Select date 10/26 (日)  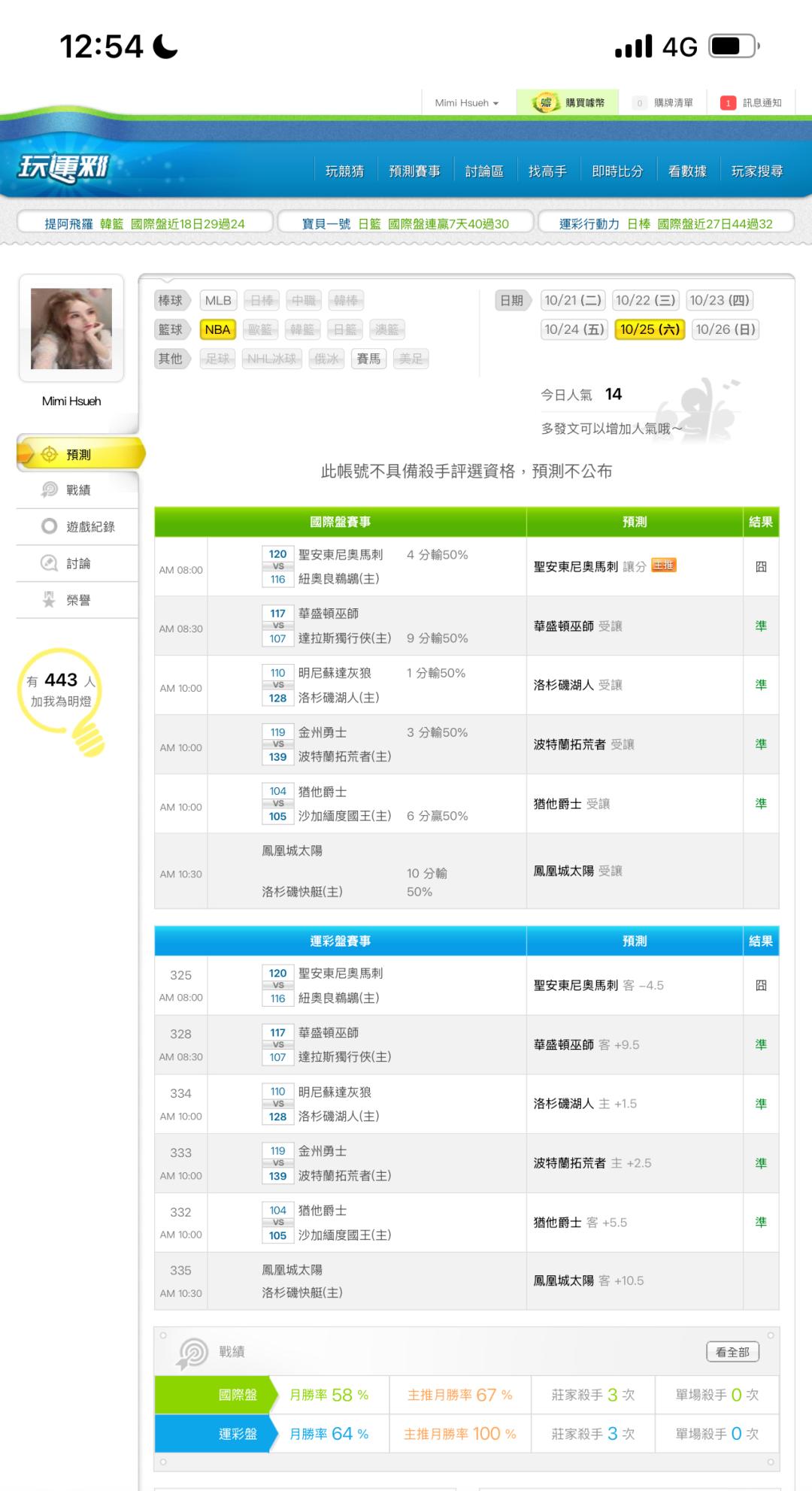tap(726, 329)
